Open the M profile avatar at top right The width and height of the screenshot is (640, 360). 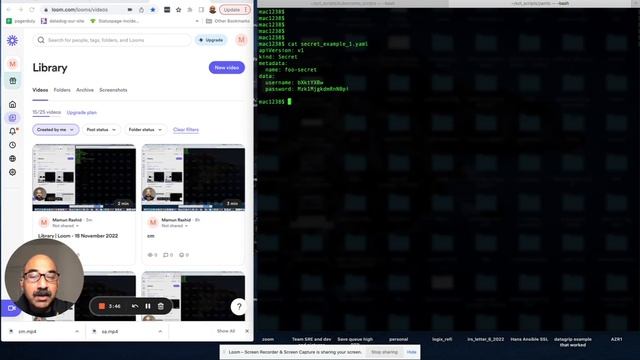tap(241, 40)
